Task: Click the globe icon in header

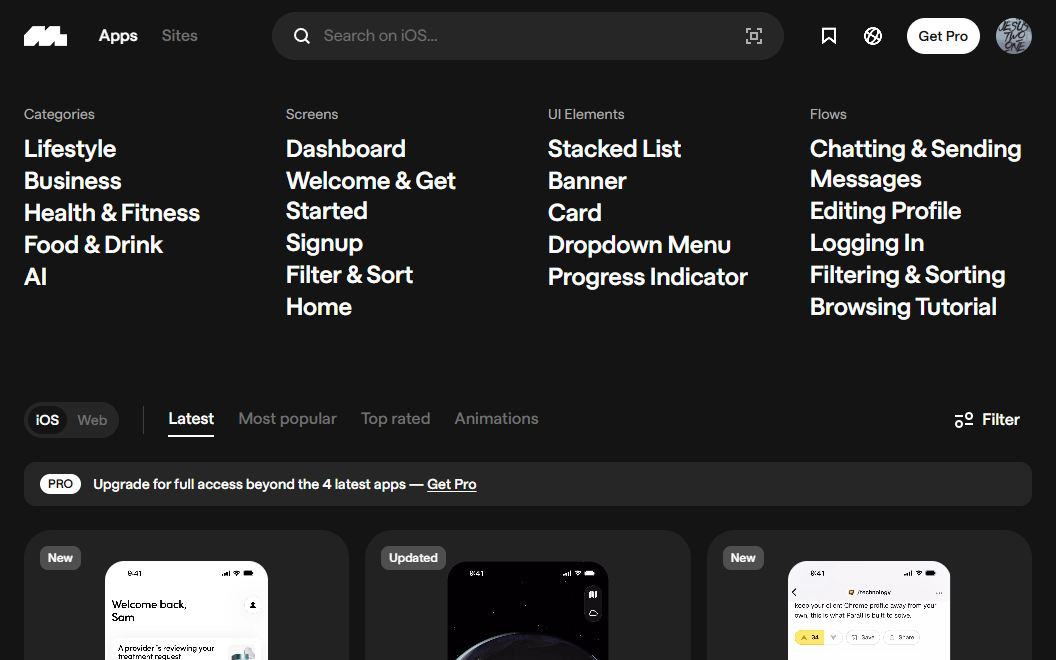Action: tap(873, 36)
